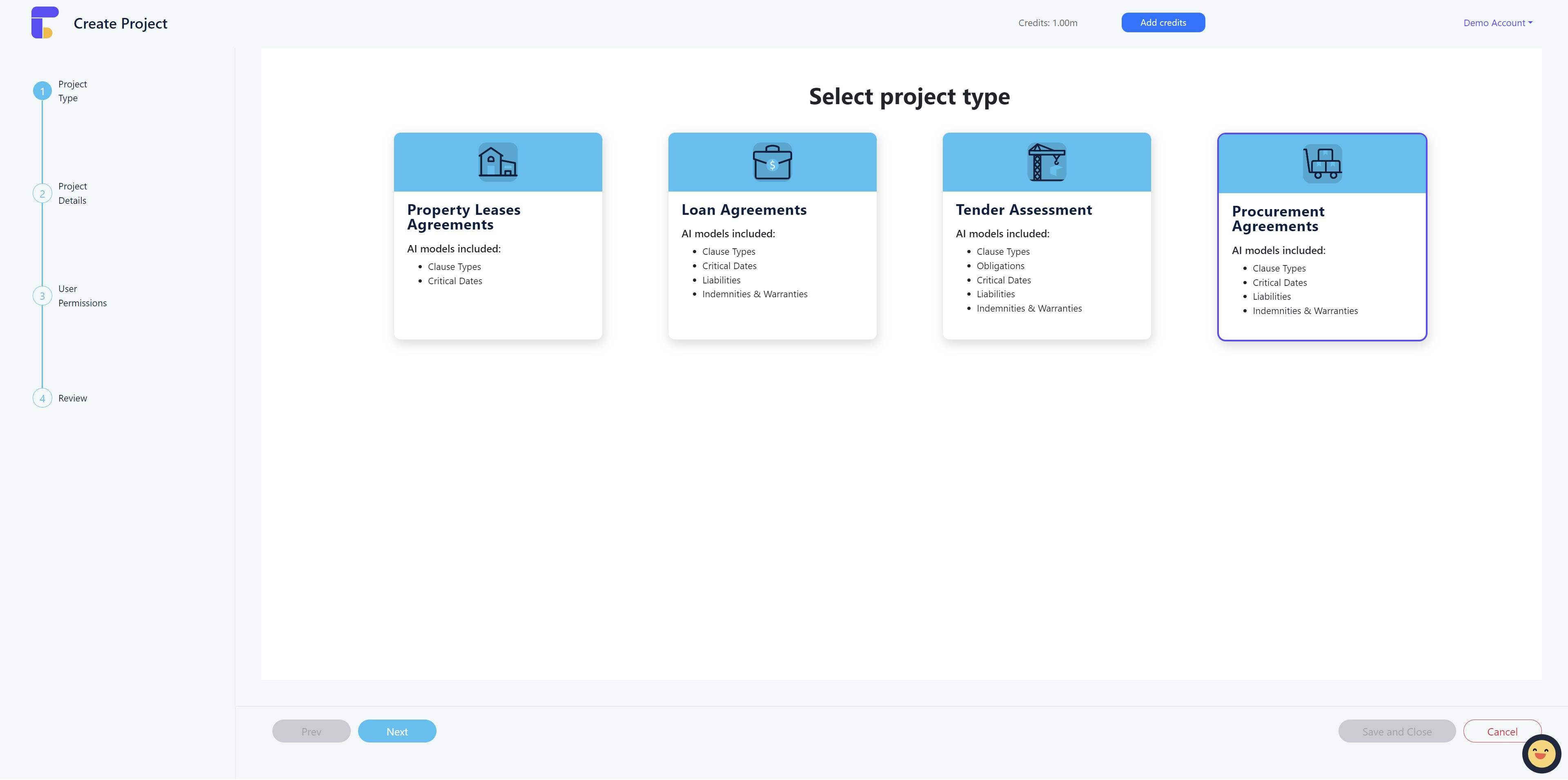The height and width of the screenshot is (780, 1568).
Task: Click Indemnities & Warranties in Procurement Agreements
Action: pos(1305,311)
